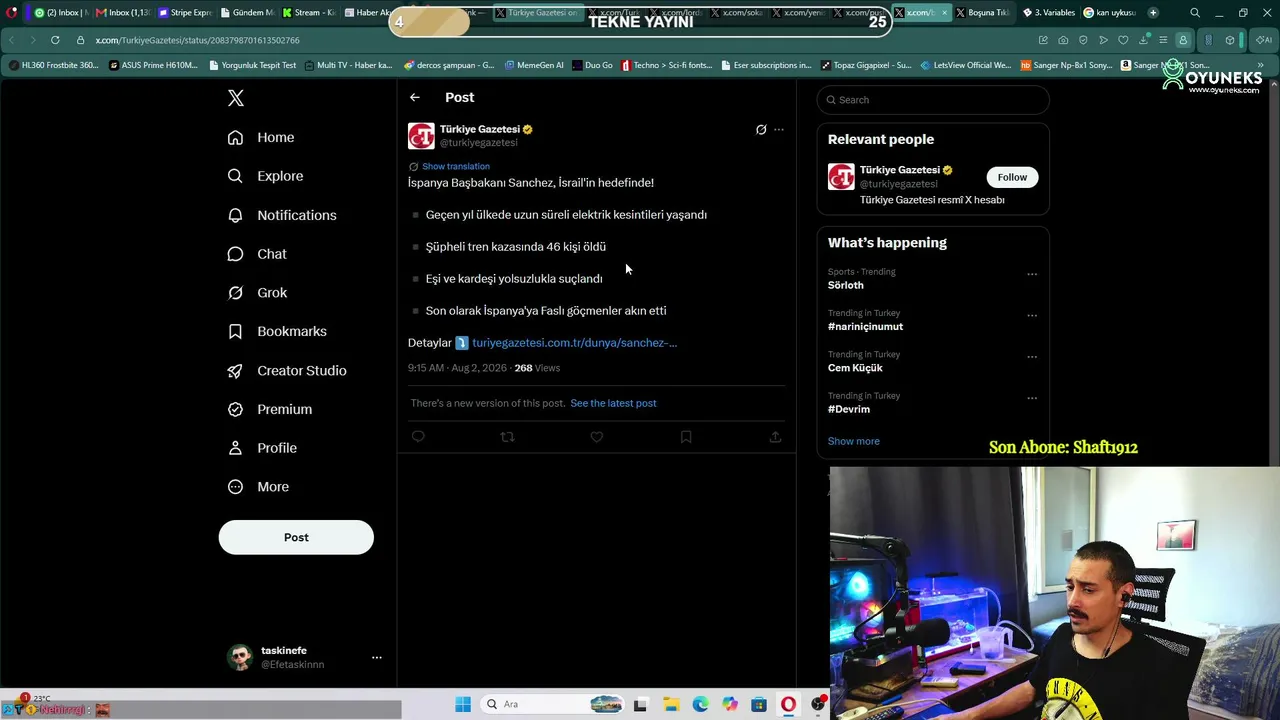Switch to the Stream browser tab
Screen dimensions: 1280x720
[x=308, y=13]
